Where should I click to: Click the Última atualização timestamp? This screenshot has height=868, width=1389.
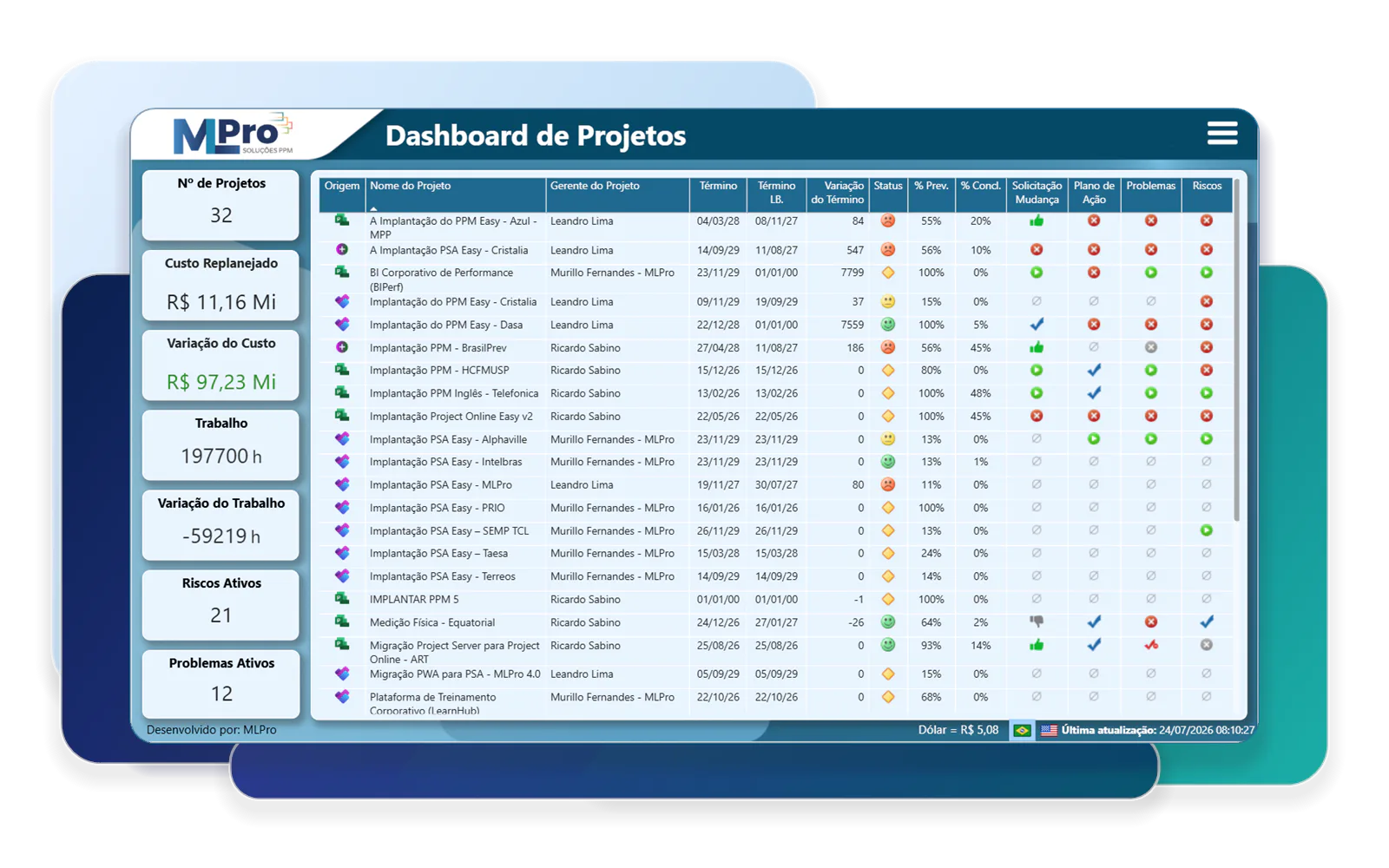[x=1157, y=730]
